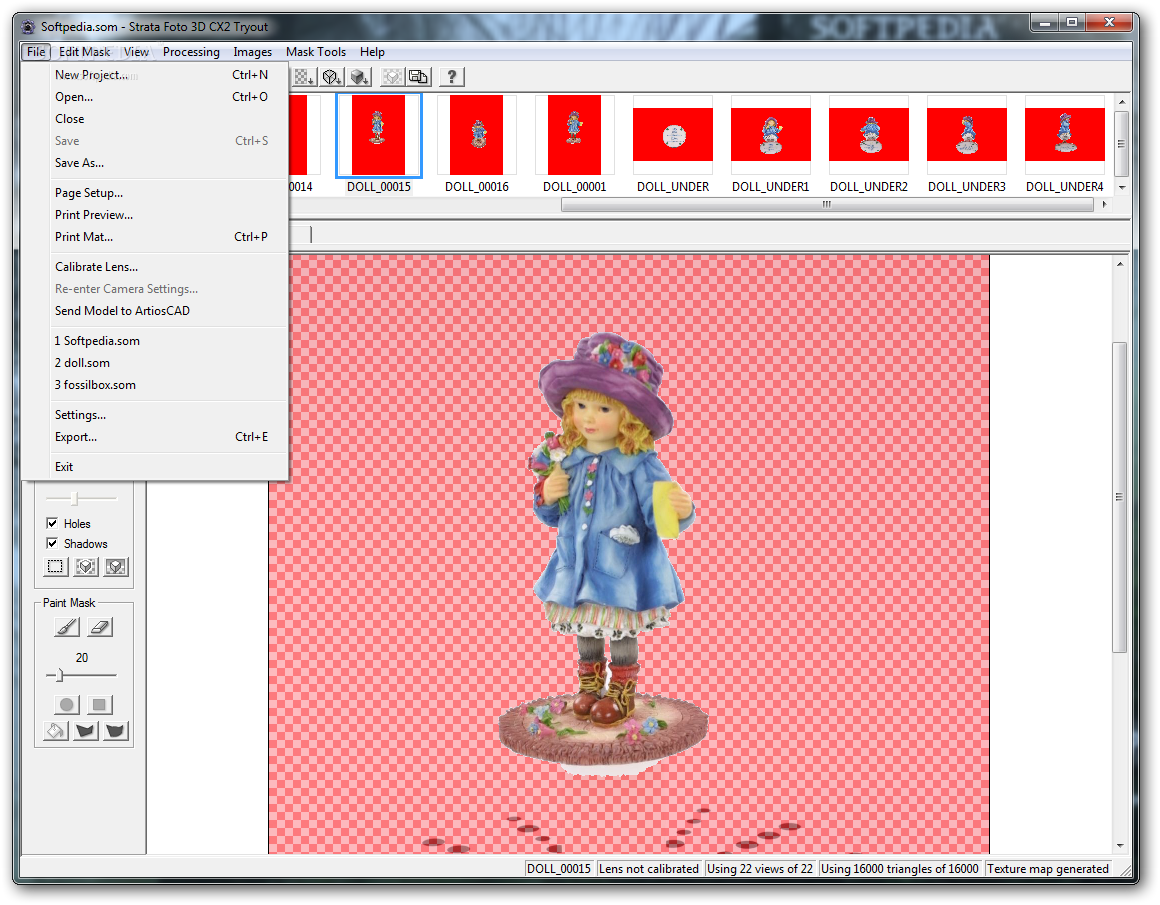Select Close in the File menu

(155, 119)
